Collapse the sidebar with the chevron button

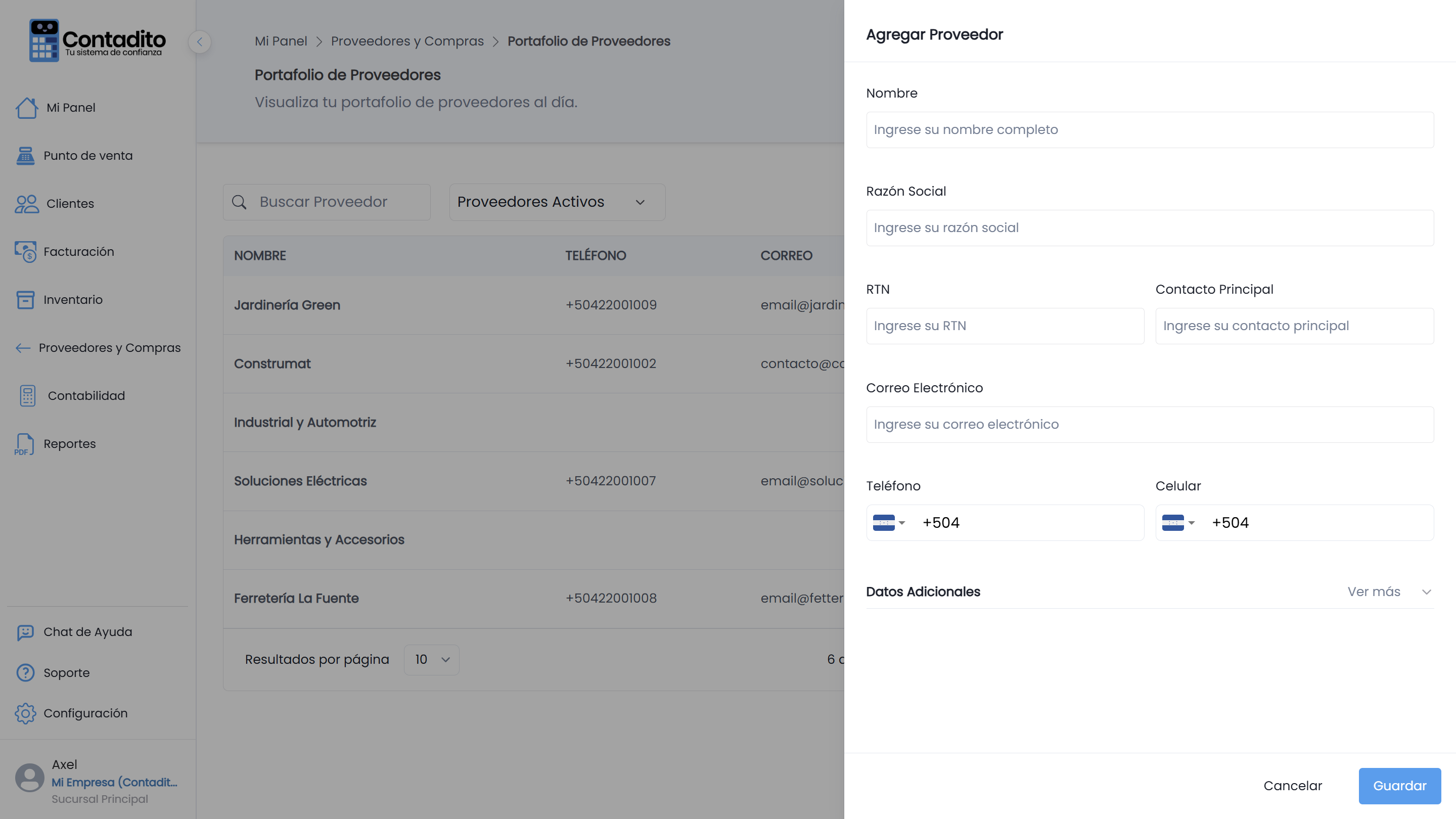tap(200, 42)
